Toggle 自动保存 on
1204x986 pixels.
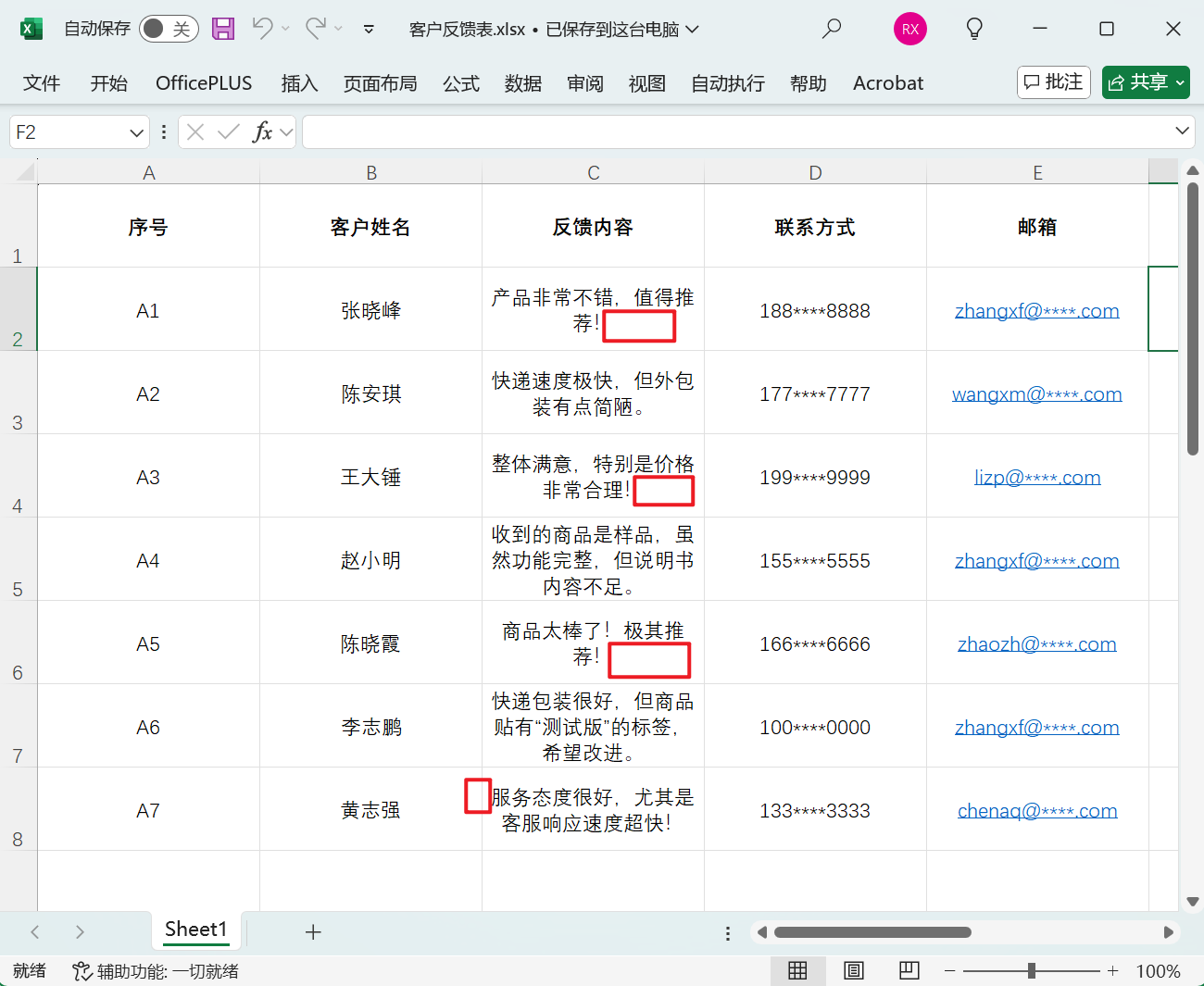pos(169,29)
